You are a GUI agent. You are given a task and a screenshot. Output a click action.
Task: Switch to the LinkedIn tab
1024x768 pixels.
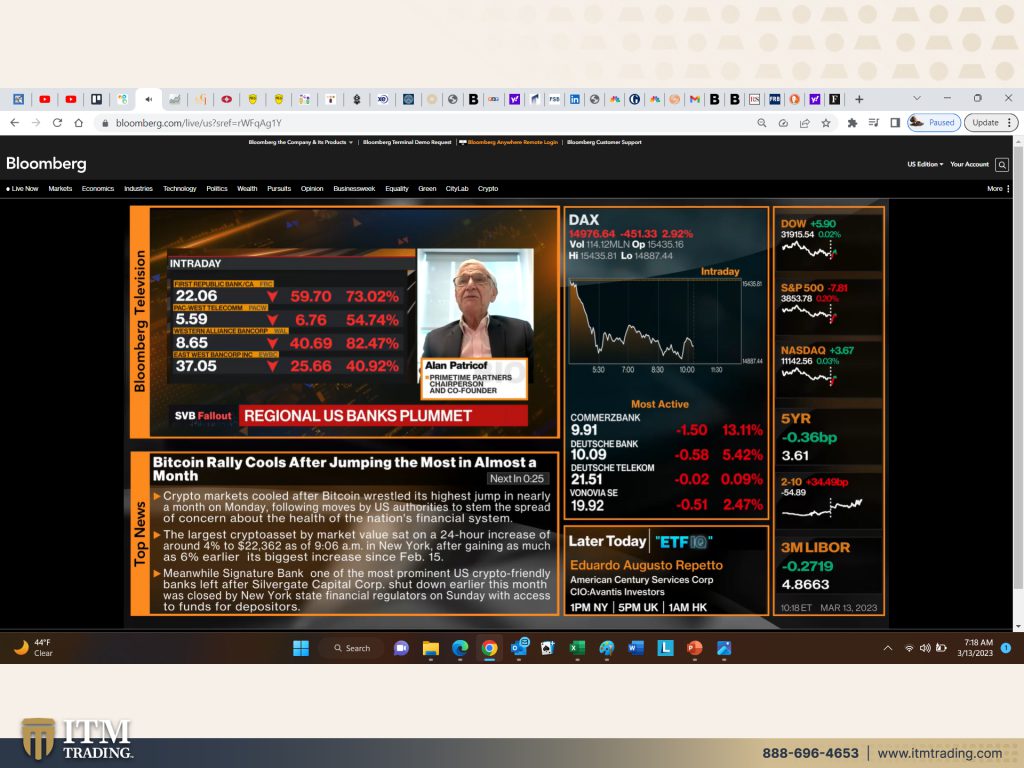[x=575, y=99]
